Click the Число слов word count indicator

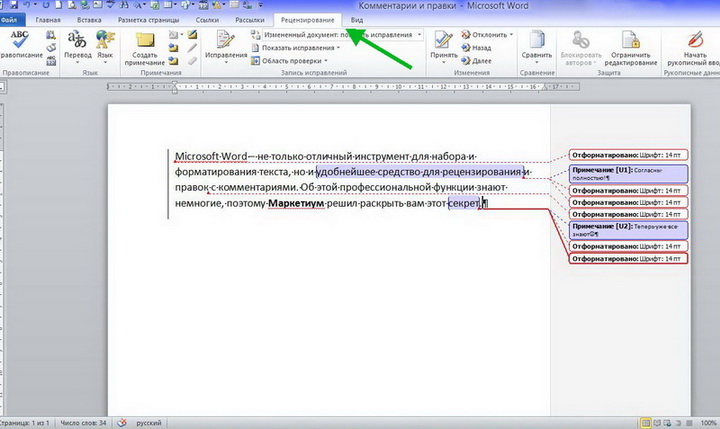81,422
